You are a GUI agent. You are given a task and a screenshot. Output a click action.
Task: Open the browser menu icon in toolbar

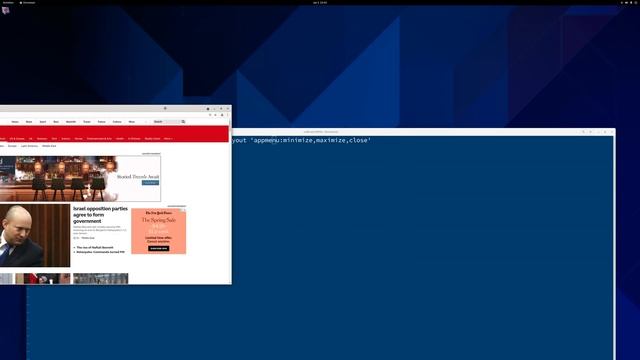coord(228,115)
